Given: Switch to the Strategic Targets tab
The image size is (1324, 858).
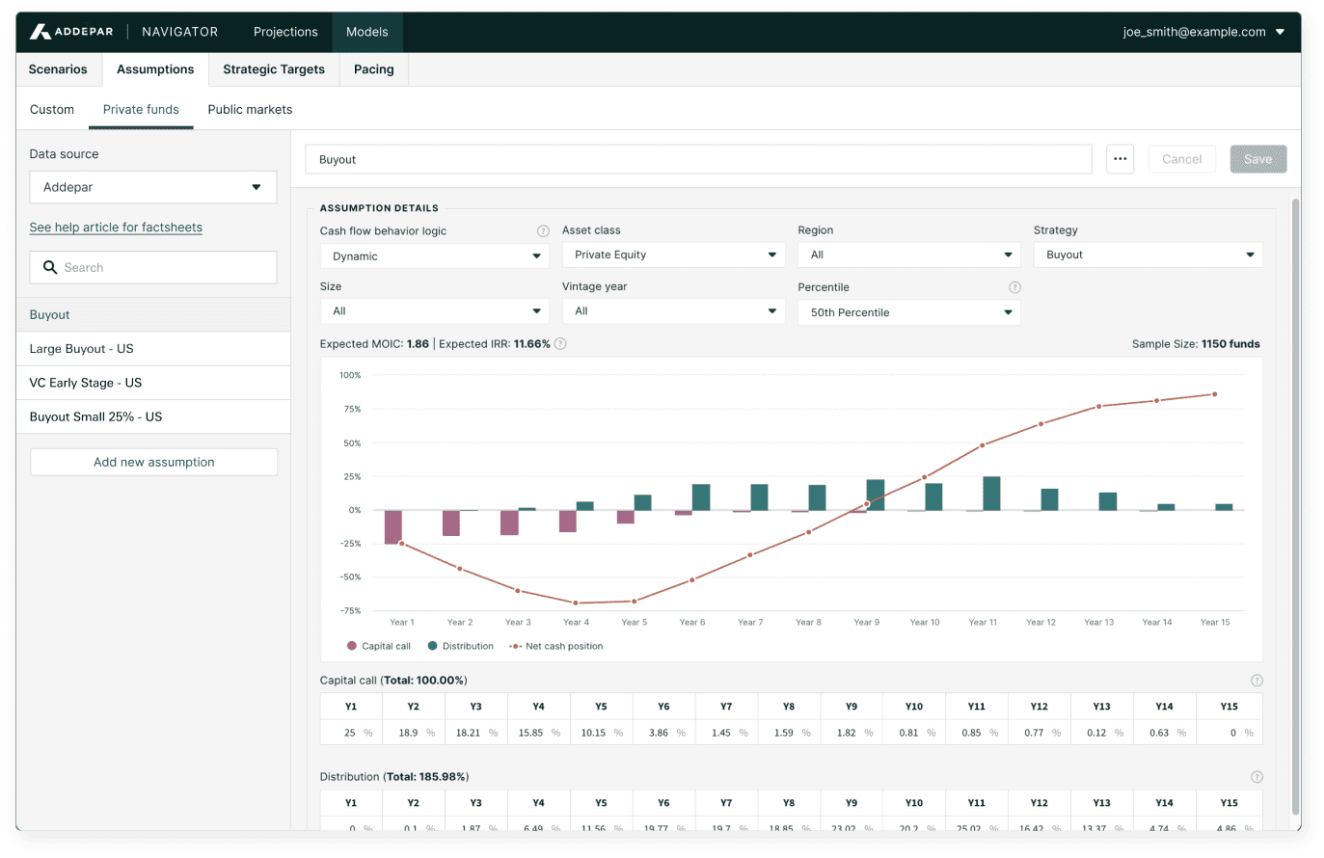Looking at the screenshot, I should coord(273,70).
